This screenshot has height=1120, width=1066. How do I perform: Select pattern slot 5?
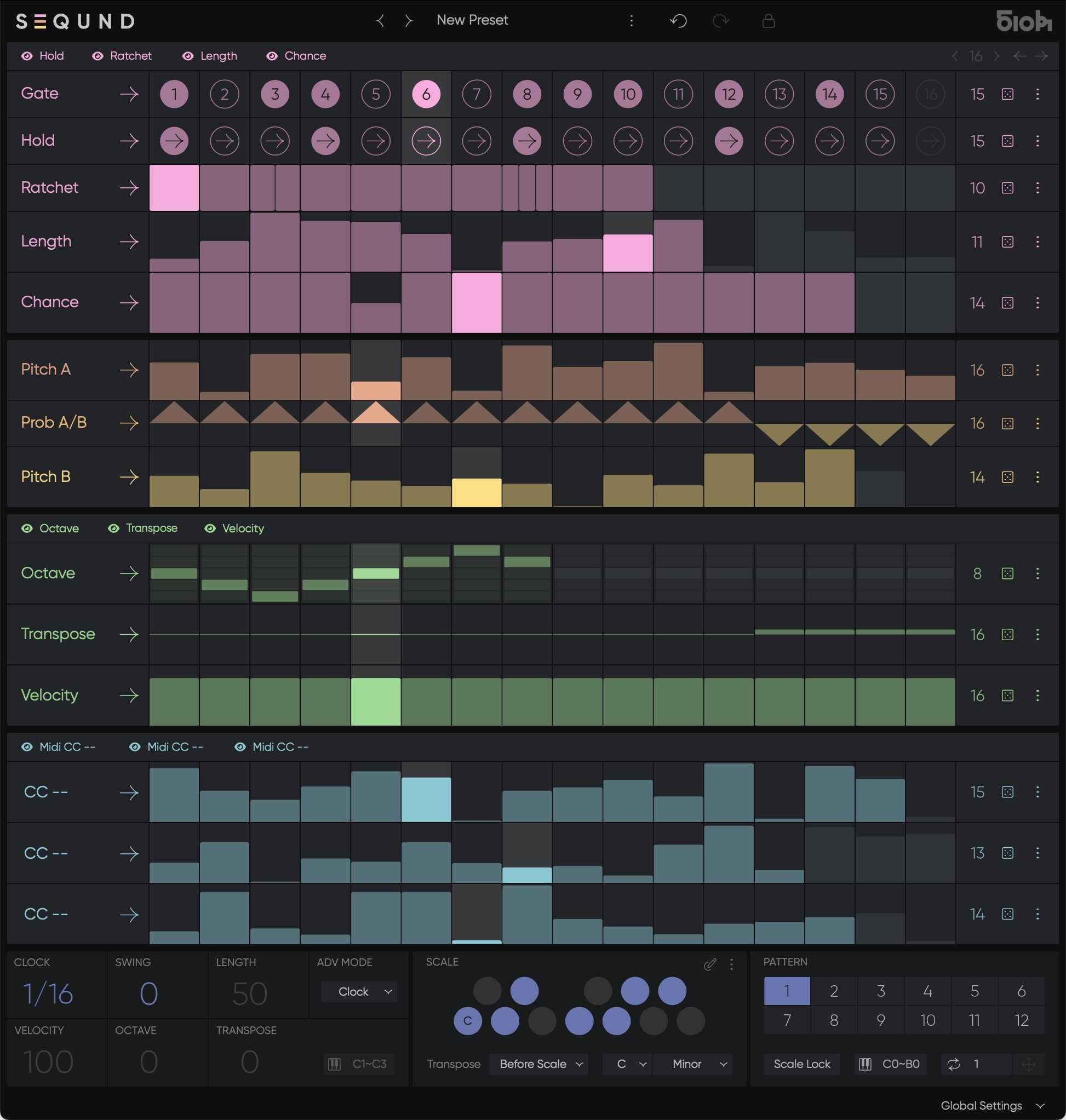pyautogui.click(x=974, y=991)
